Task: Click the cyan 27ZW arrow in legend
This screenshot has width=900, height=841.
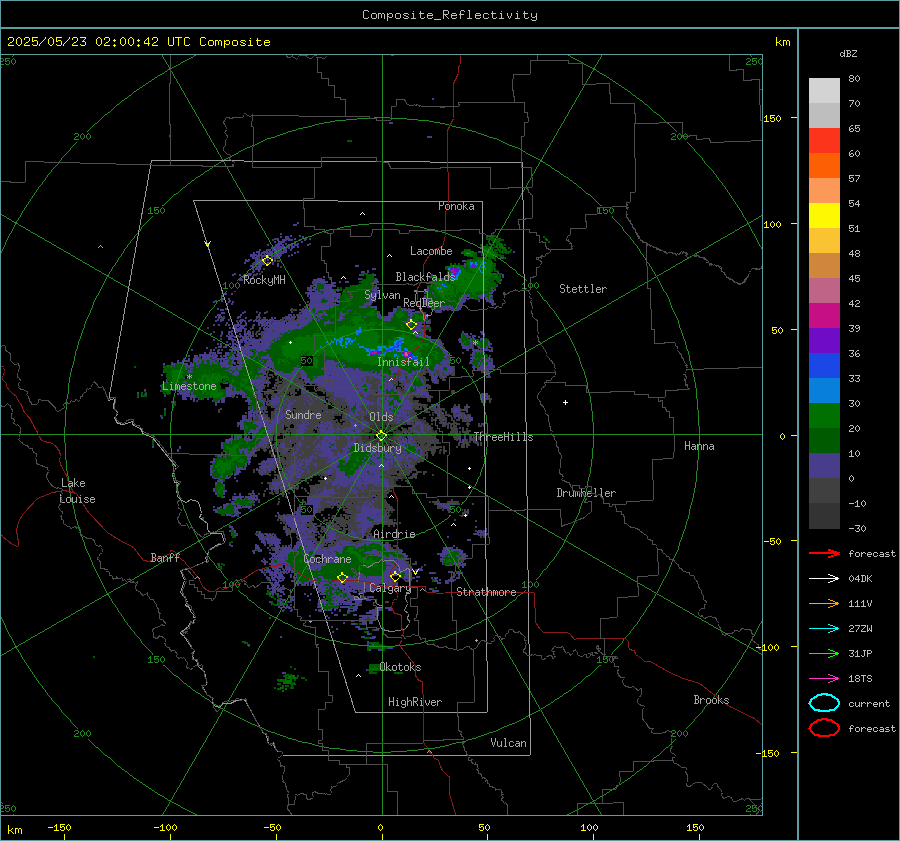Action: click(x=824, y=629)
